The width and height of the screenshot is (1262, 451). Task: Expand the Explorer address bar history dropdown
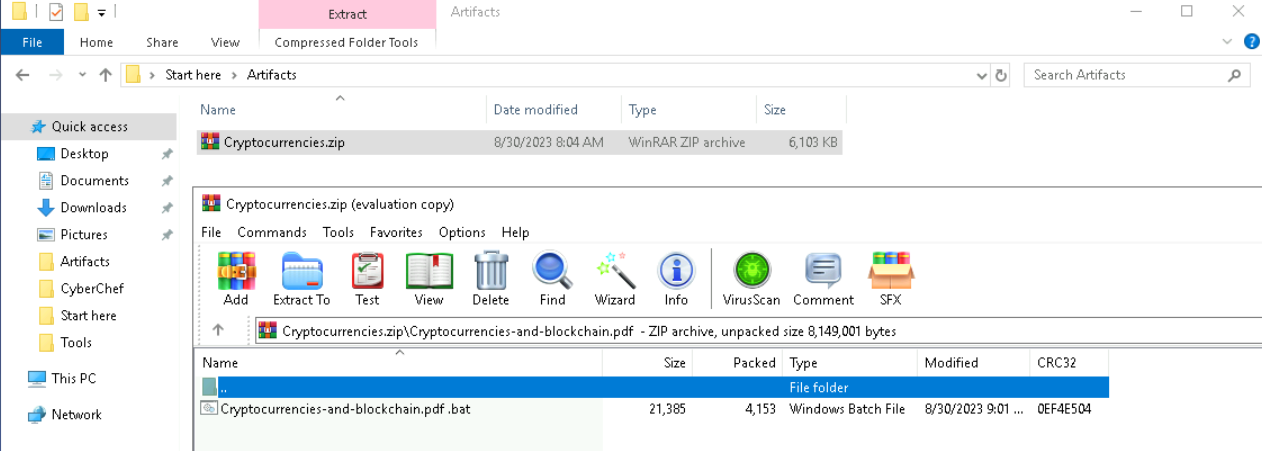pos(981,75)
